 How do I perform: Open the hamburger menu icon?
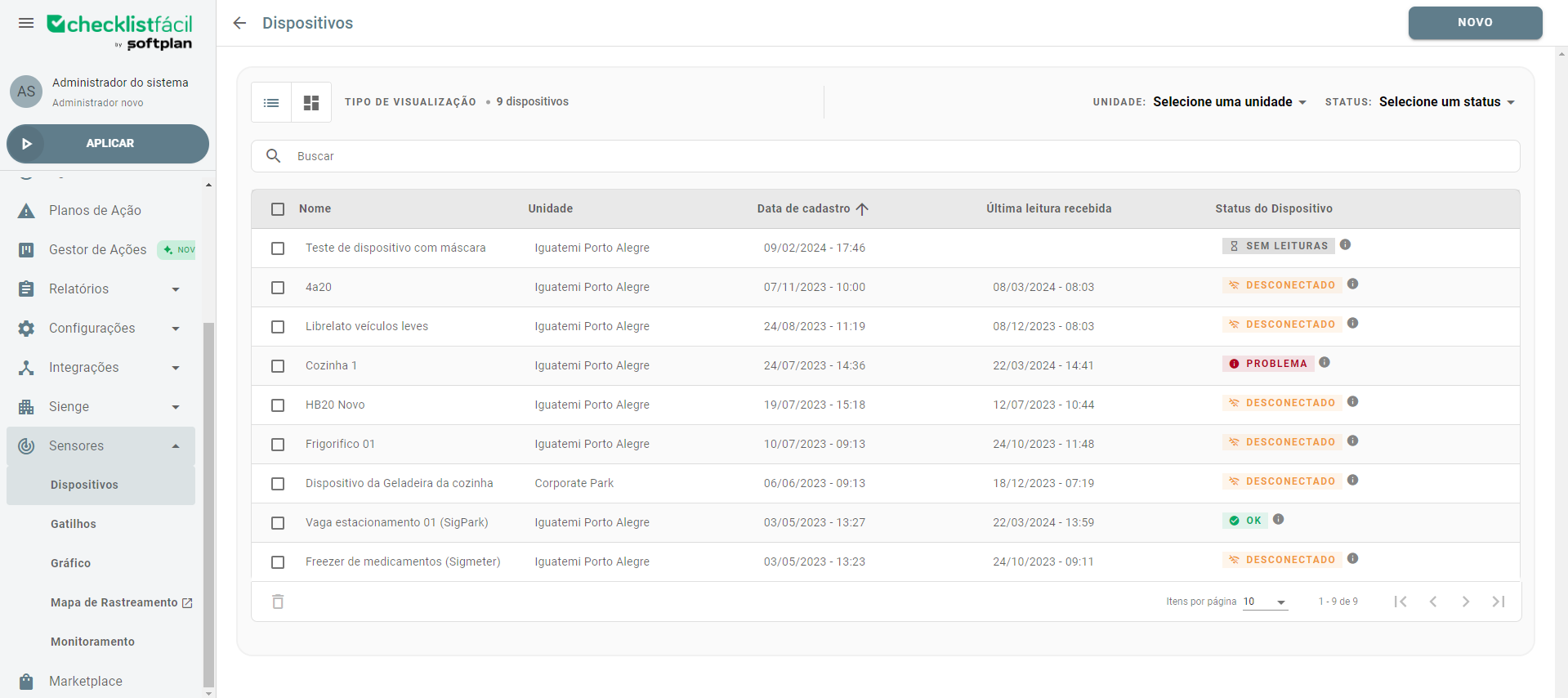[26, 23]
